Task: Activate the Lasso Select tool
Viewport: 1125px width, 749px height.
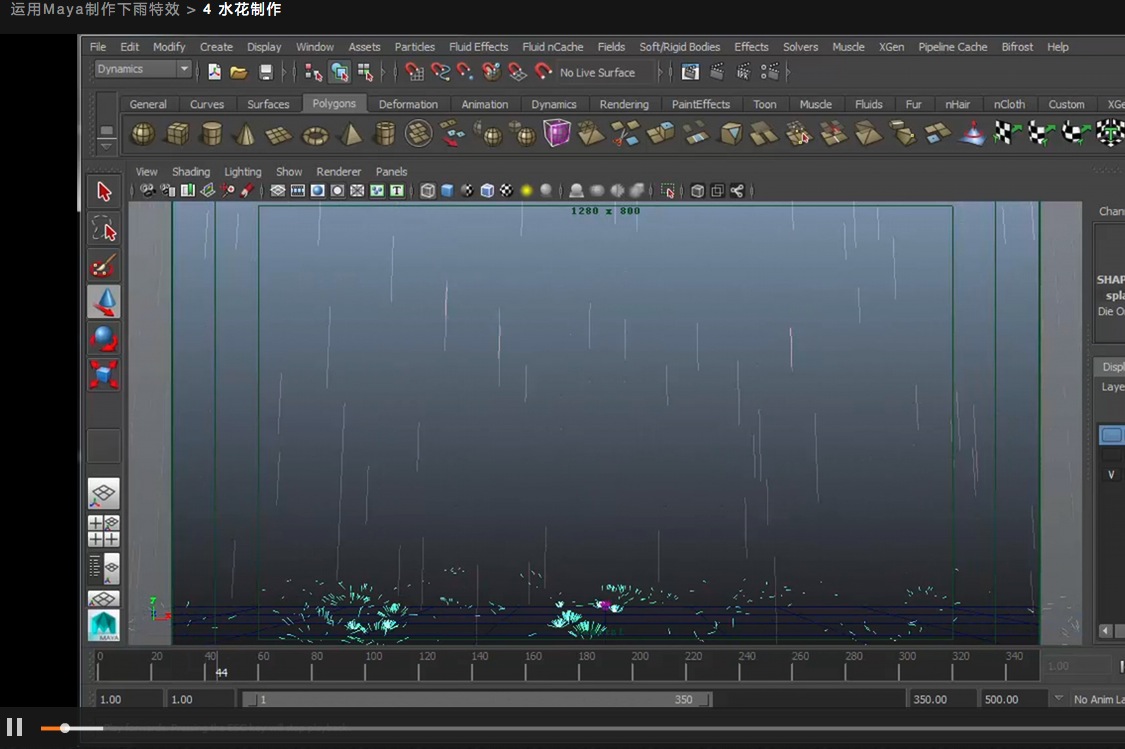Action: [104, 229]
